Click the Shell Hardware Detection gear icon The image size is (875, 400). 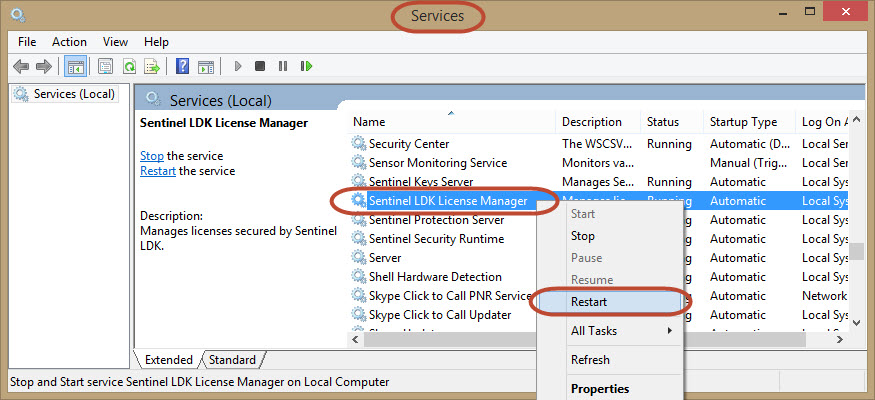pos(358,277)
